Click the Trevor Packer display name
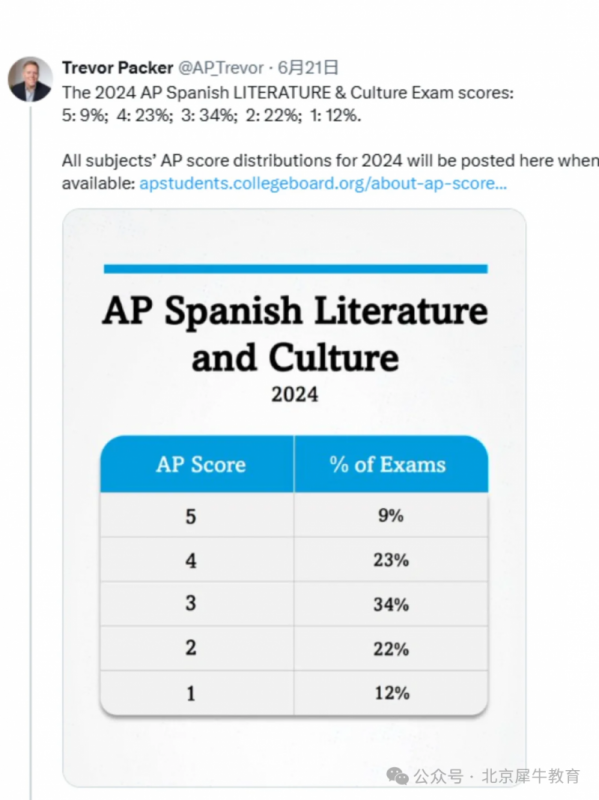Viewport: 599px width, 800px height. [117, 67]
